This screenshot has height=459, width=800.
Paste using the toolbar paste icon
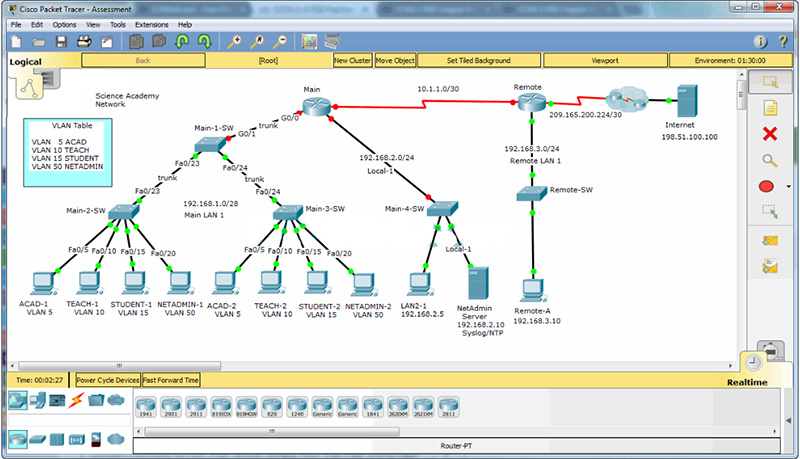159,41
